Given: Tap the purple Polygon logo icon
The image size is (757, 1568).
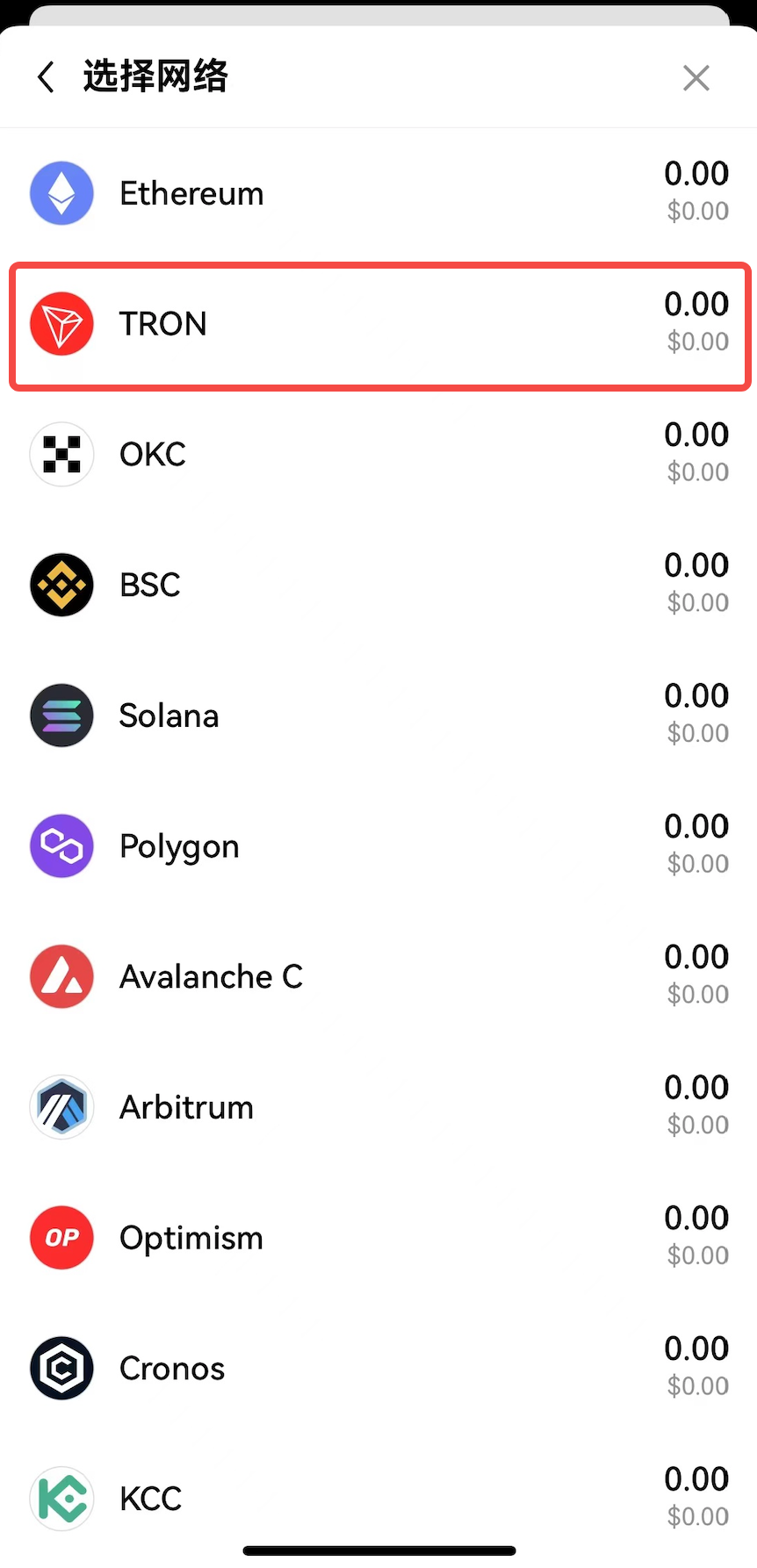Looking at the screenshot, I should tap(61, 846).
